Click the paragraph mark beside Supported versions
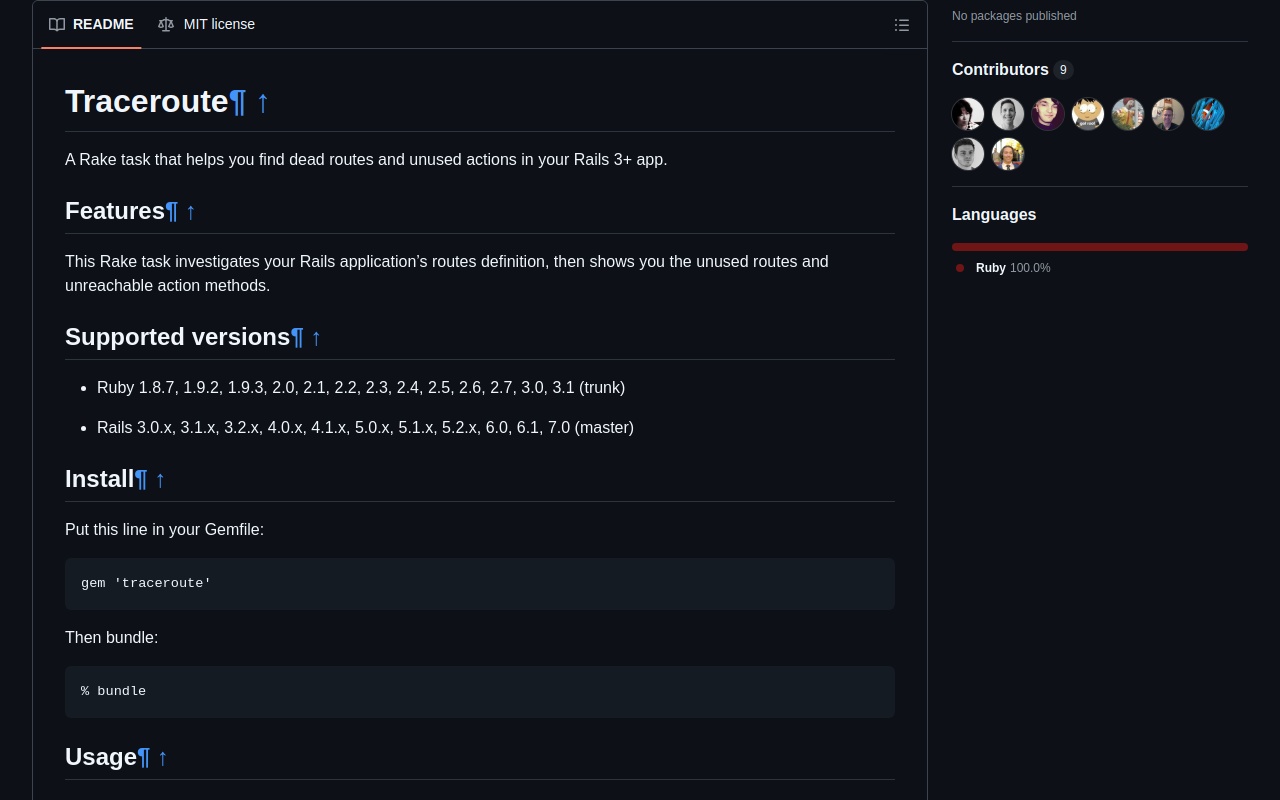 coord(297,337)
